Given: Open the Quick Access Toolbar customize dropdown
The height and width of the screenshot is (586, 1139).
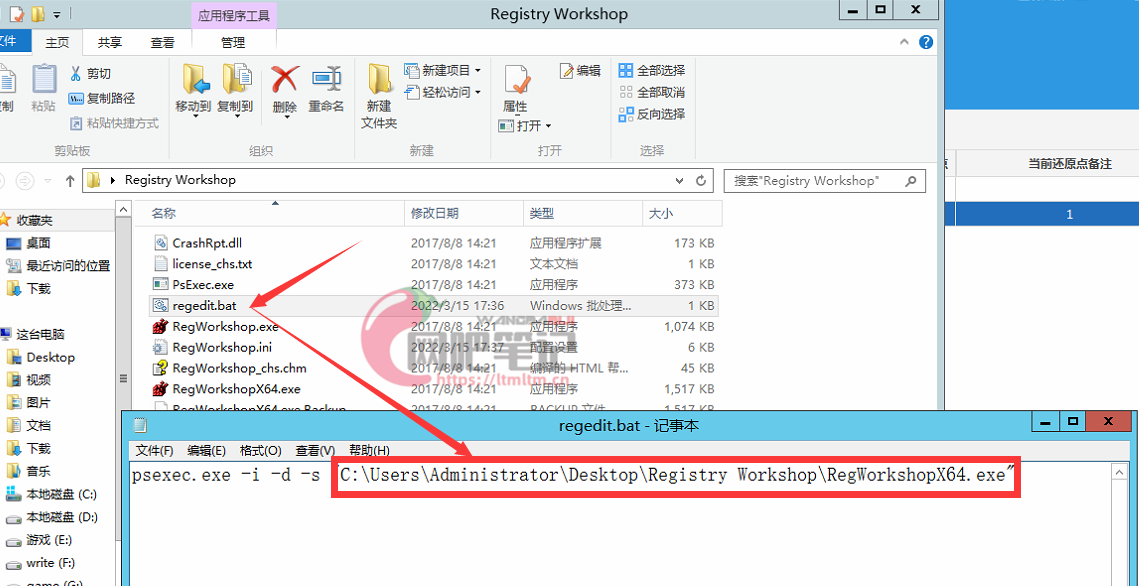Looking at the screenshot, I should 57,14.
